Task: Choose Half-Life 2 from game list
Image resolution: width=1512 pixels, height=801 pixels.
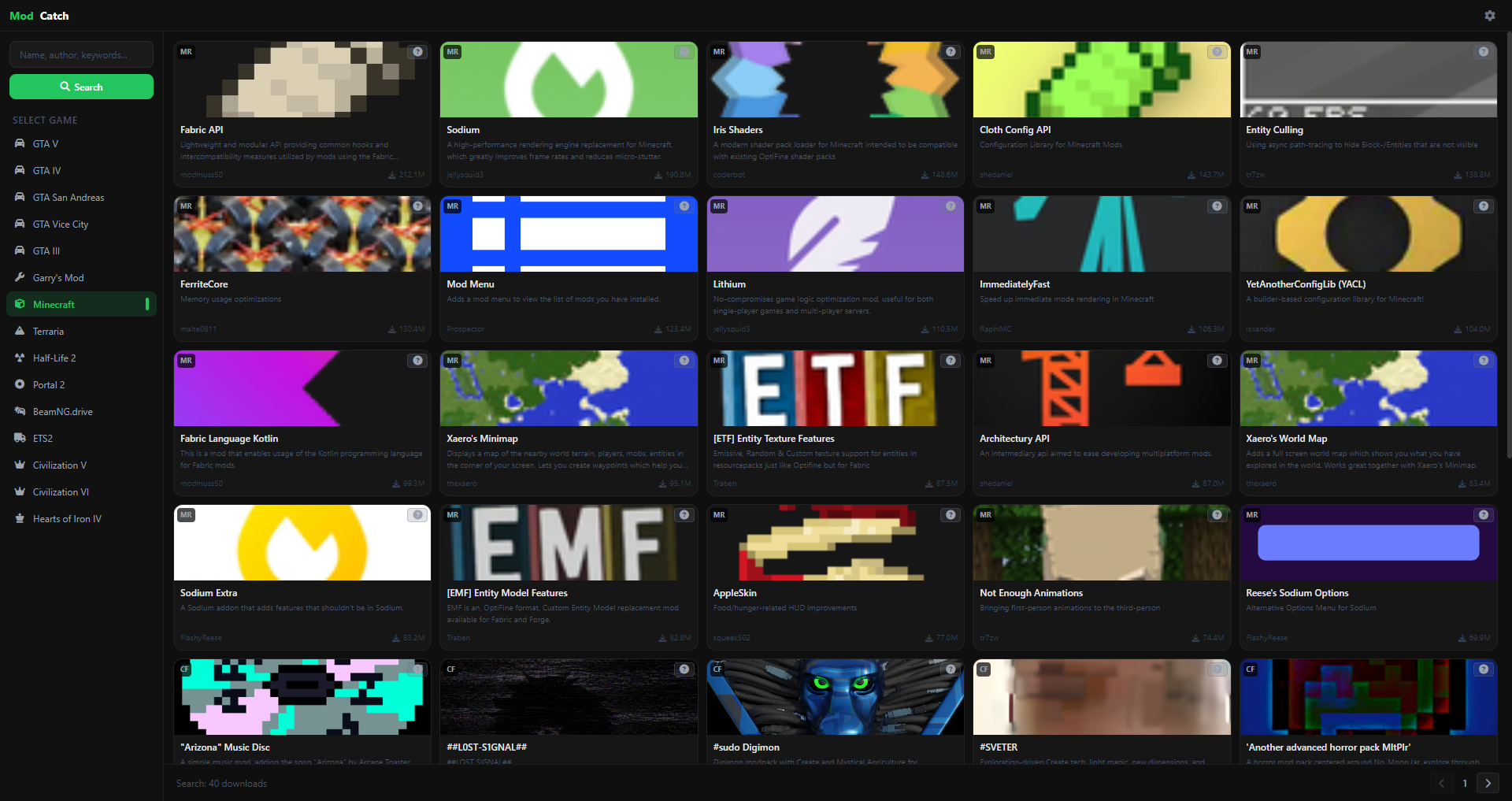Action: tap(81, 358)
